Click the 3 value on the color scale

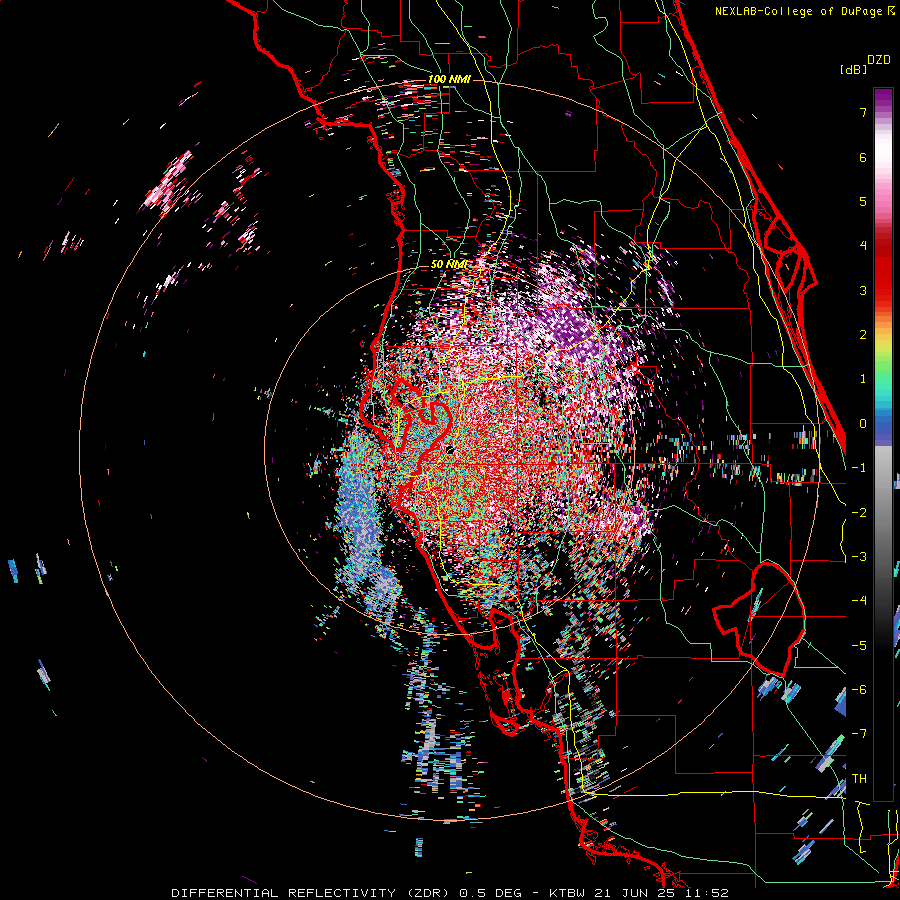863,290
